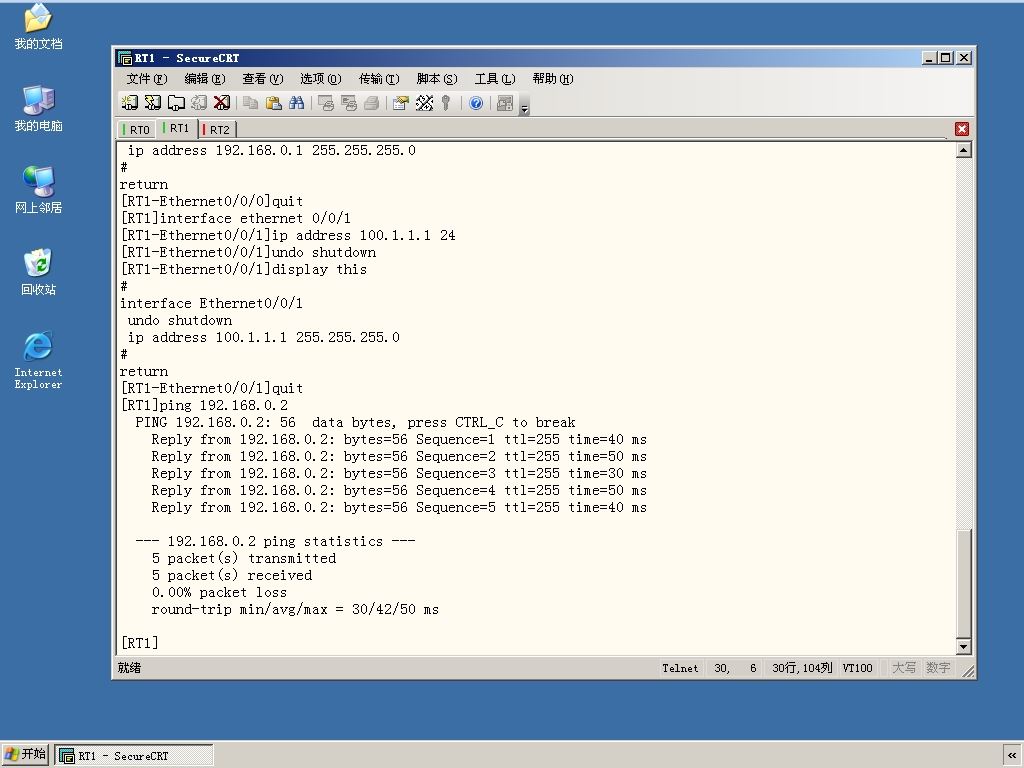Open the 脚本(S) menu
Image resolution: width=1024 pixels, height=768 pixels.
pos(437,79)
